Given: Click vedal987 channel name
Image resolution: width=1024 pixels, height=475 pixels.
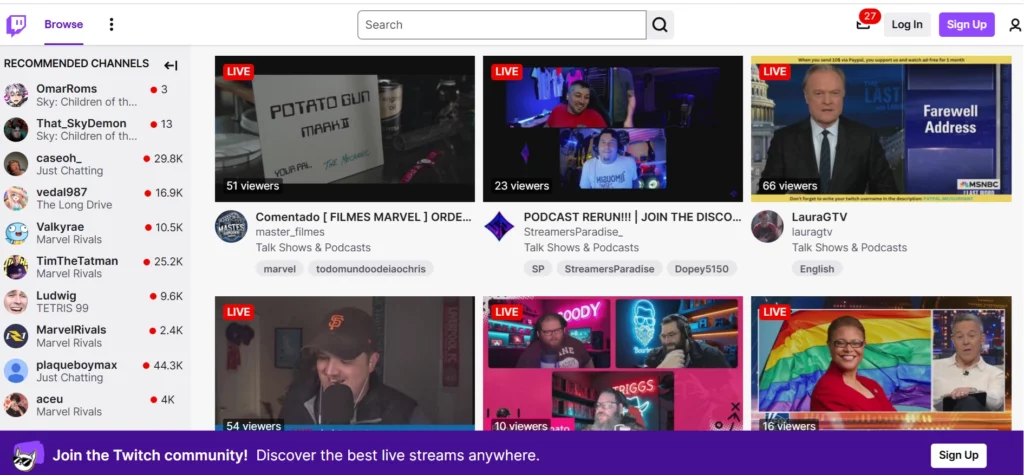Looking at the screenshot, I should click(x=61, y=192).
